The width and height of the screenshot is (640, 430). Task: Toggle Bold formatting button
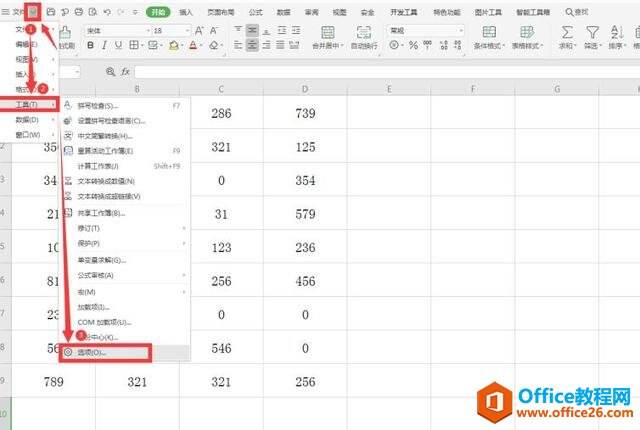coord(89,46)
